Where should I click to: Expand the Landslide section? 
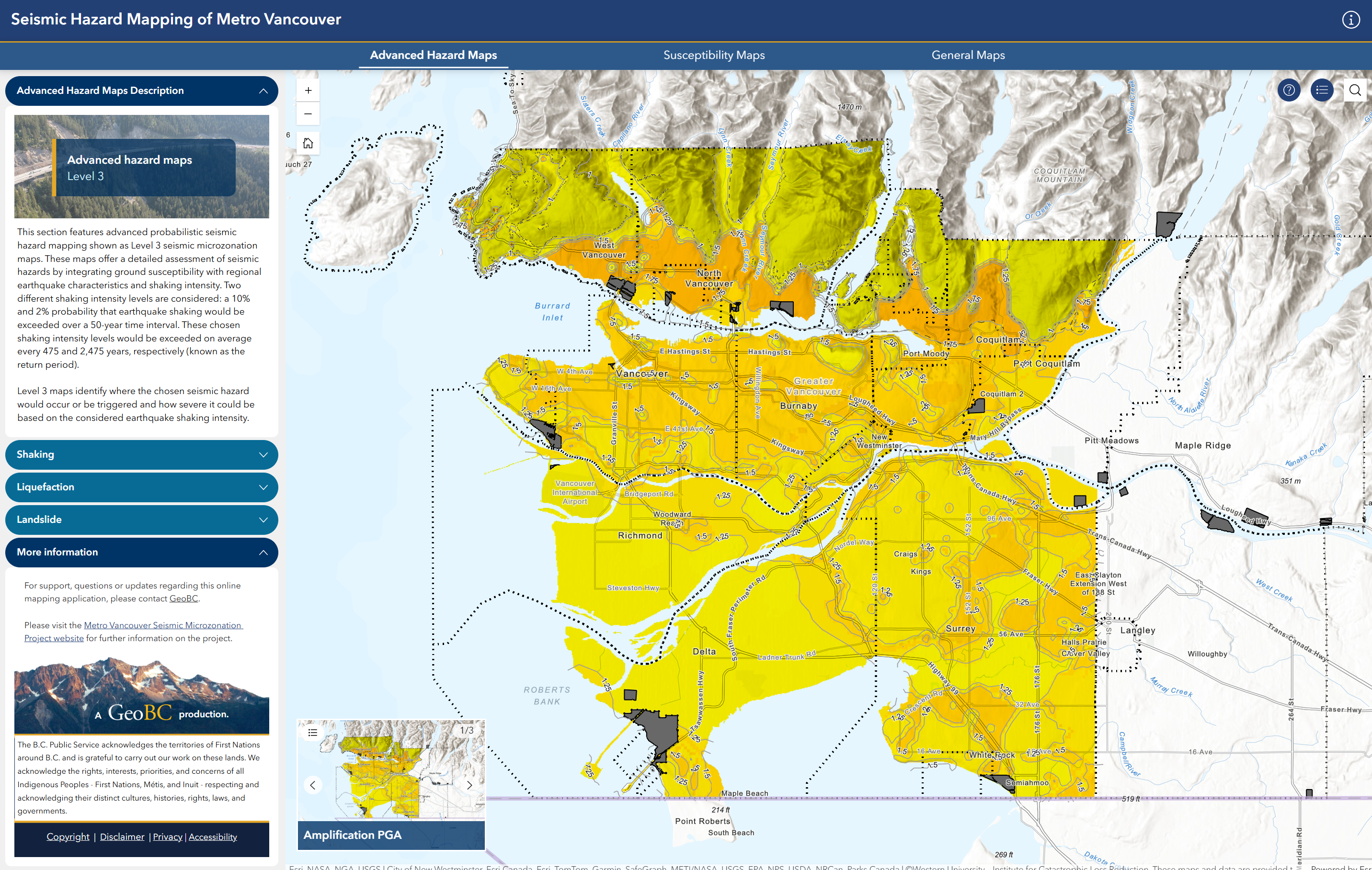click(142, 519)
